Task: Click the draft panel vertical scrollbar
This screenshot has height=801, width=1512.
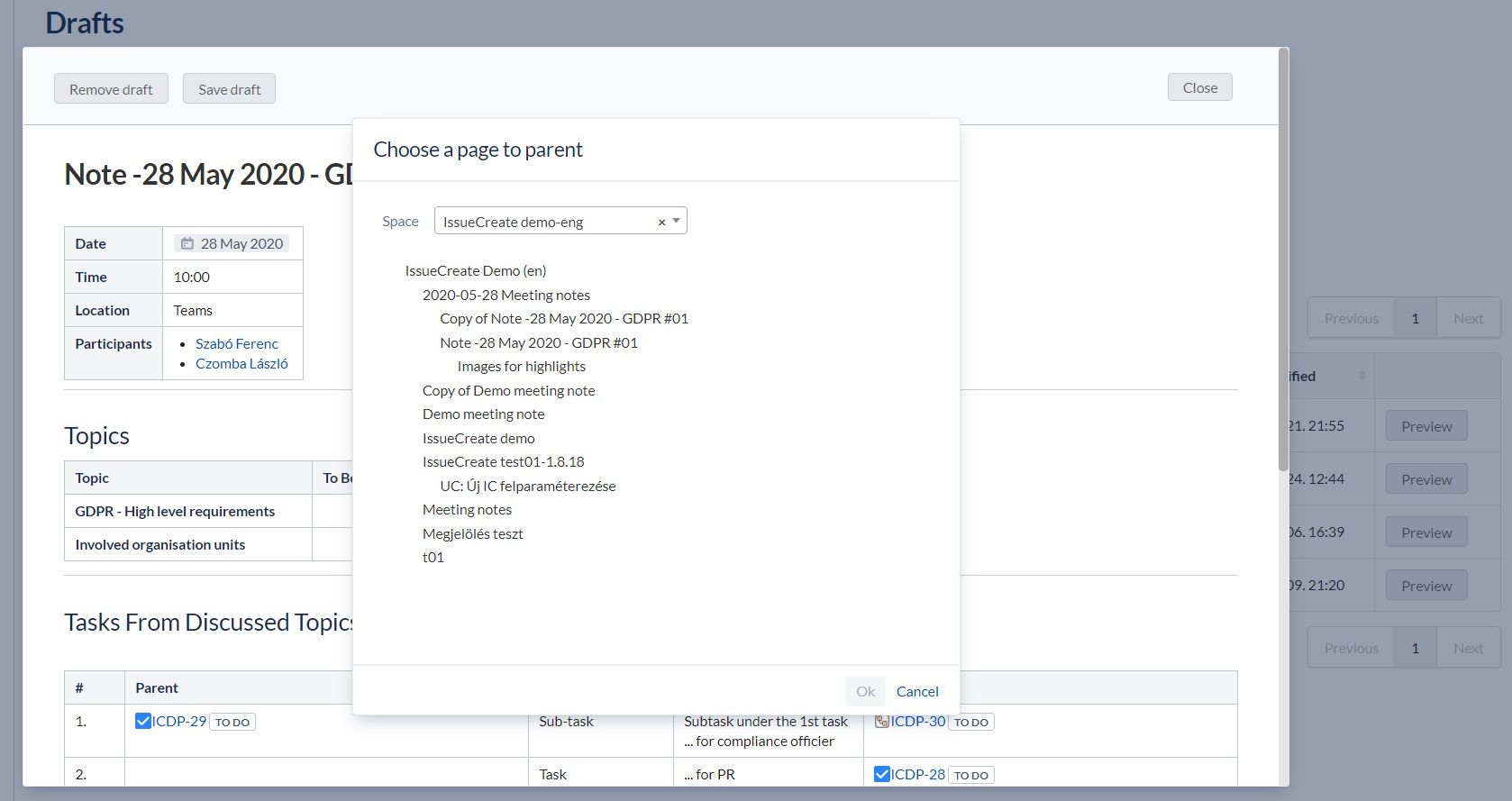Action: [1283, 259]
